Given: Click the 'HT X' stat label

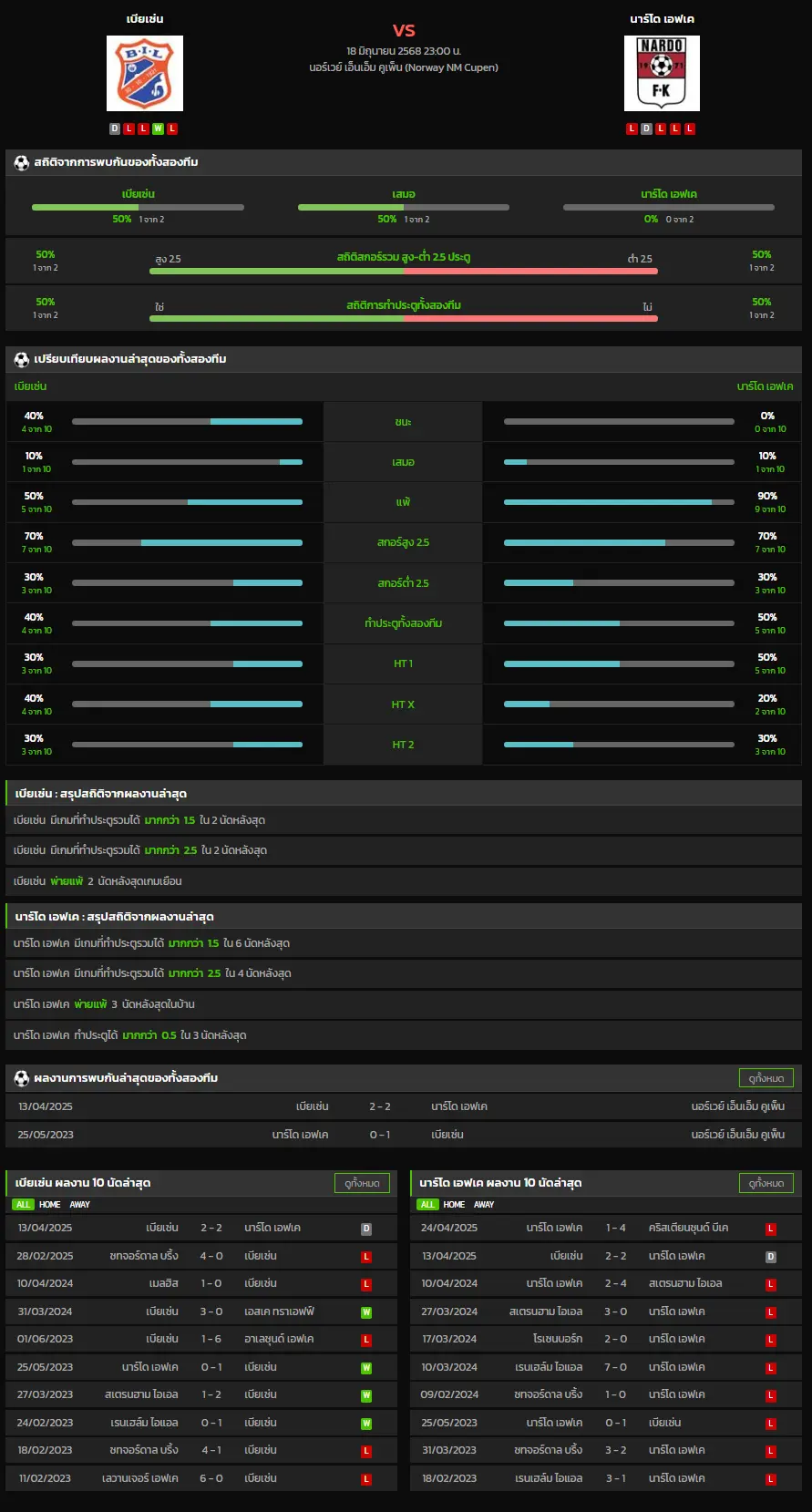Looking at the screenshot, I should pyautogui.click(x=403, y=705).
